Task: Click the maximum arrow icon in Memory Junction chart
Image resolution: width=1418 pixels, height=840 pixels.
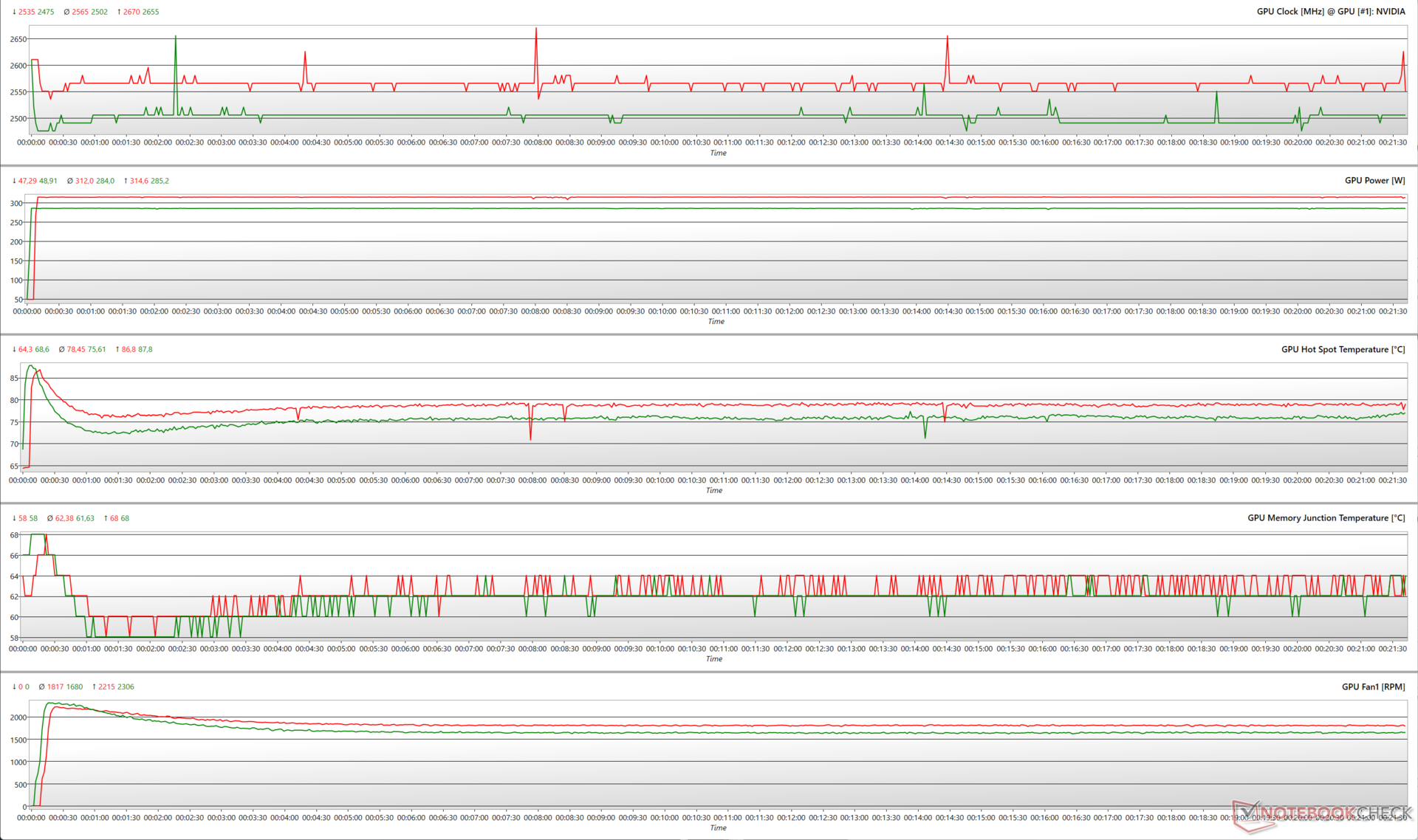Action: pyautogui.click(x=106, y=518)
